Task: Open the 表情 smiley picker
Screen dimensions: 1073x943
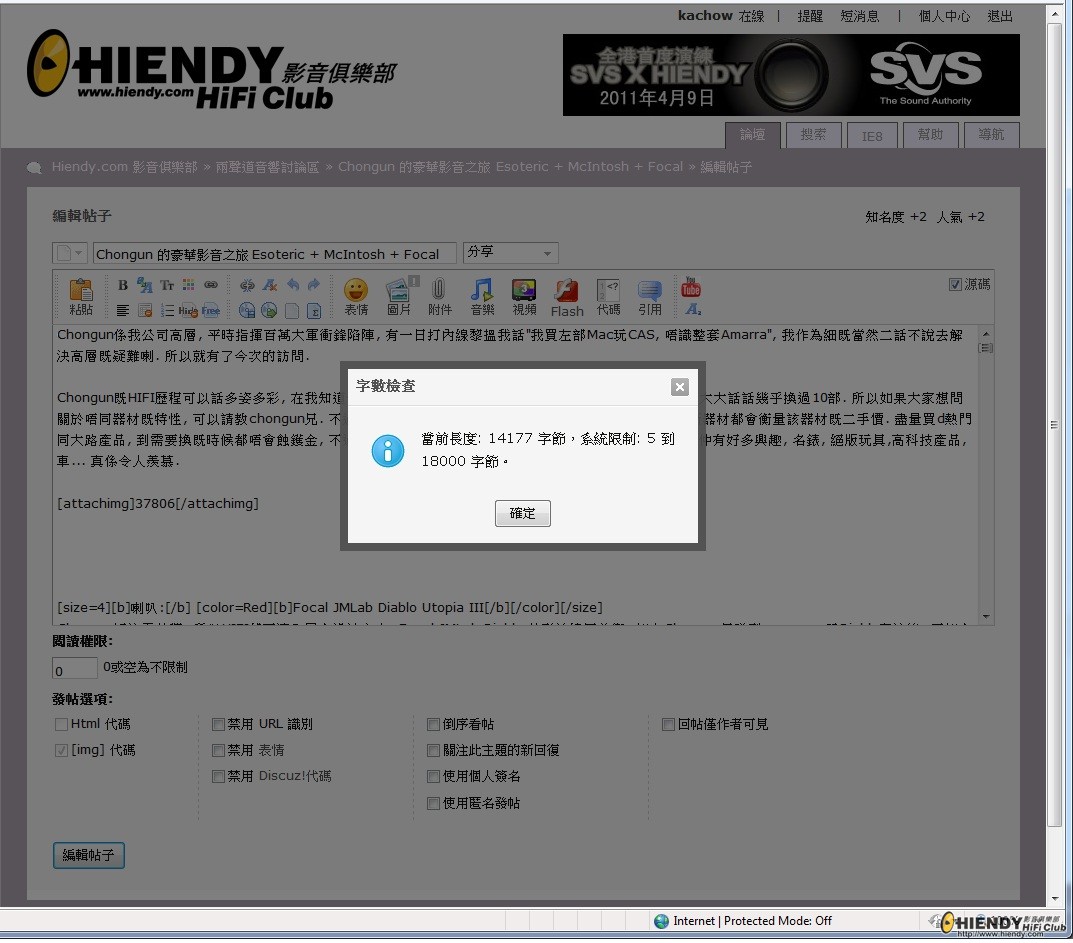Action: pos(356,296)
